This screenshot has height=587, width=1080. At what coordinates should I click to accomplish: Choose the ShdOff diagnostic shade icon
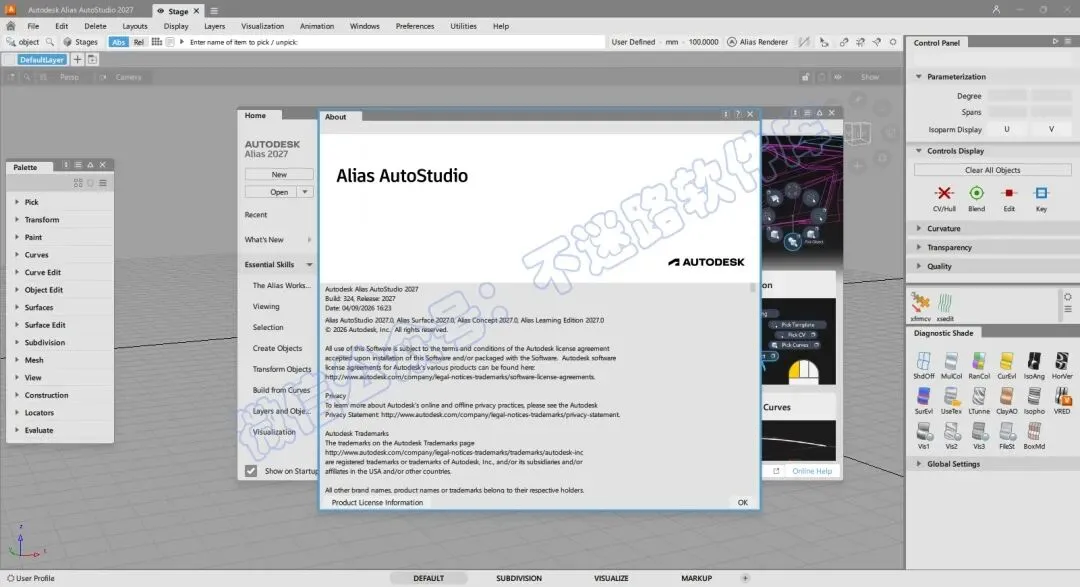924,361
